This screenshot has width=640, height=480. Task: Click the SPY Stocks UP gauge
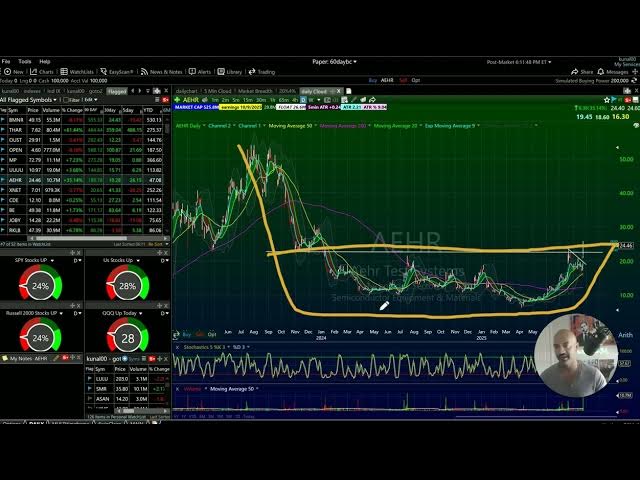[x=40, y=283]
